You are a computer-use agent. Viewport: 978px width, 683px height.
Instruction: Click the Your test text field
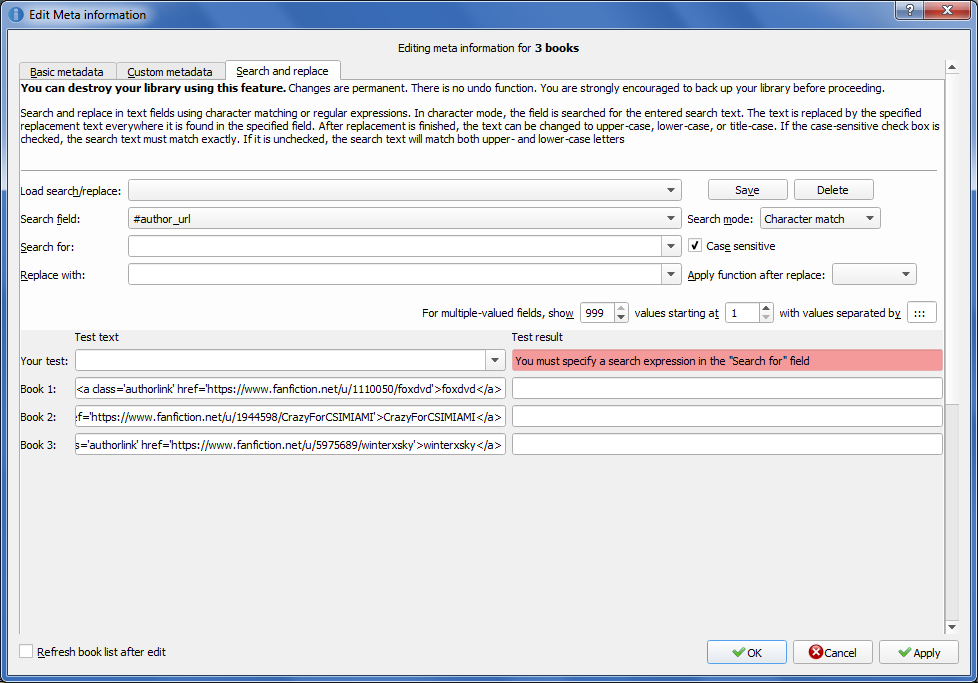280,360
